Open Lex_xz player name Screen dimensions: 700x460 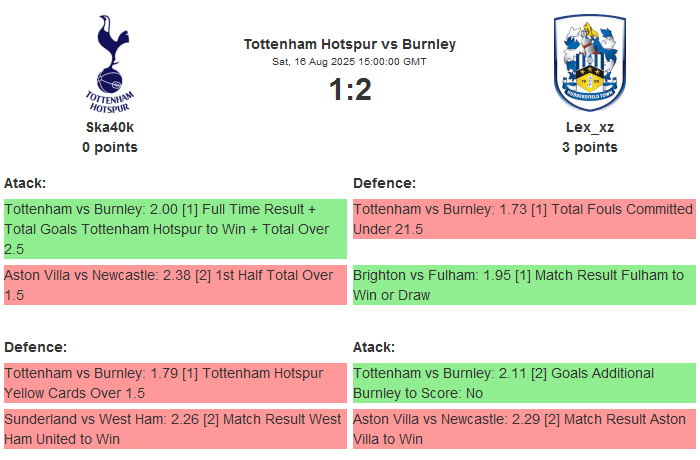coord(589,127)
